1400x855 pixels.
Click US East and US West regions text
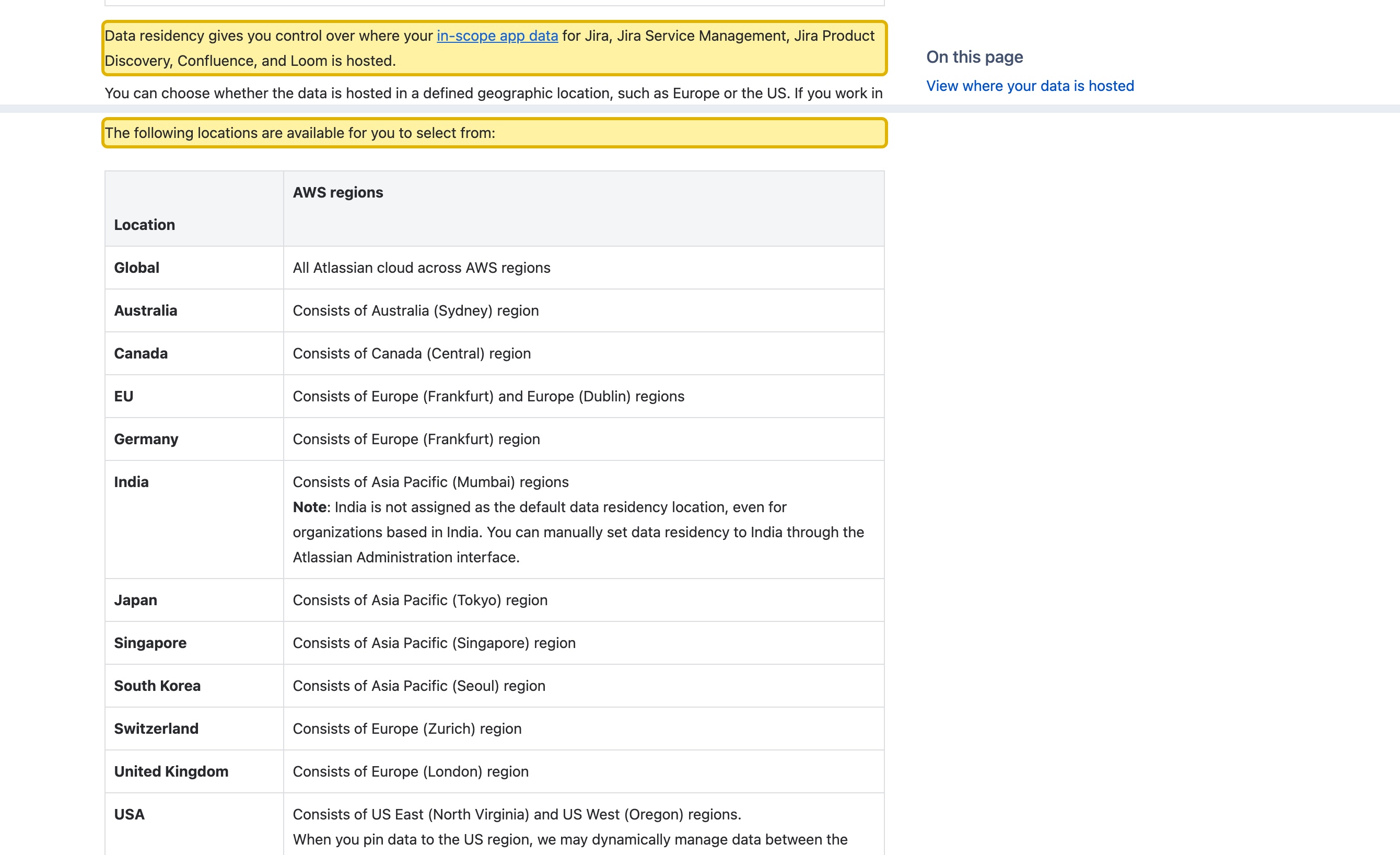point(517,815)
